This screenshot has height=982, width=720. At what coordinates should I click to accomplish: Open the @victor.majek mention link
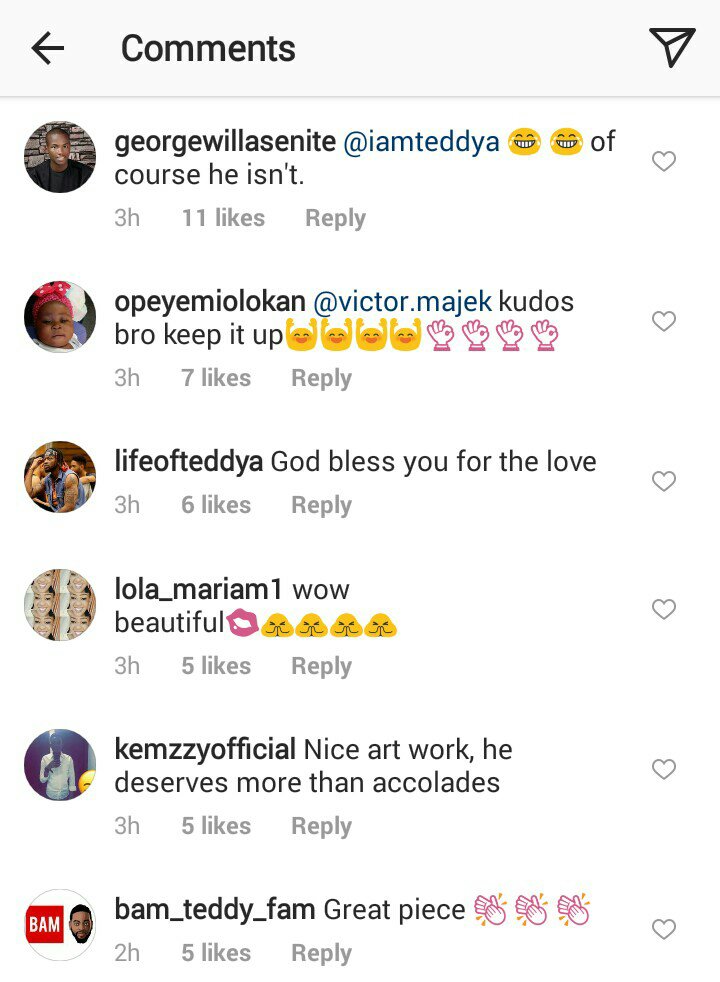(402, 302)
